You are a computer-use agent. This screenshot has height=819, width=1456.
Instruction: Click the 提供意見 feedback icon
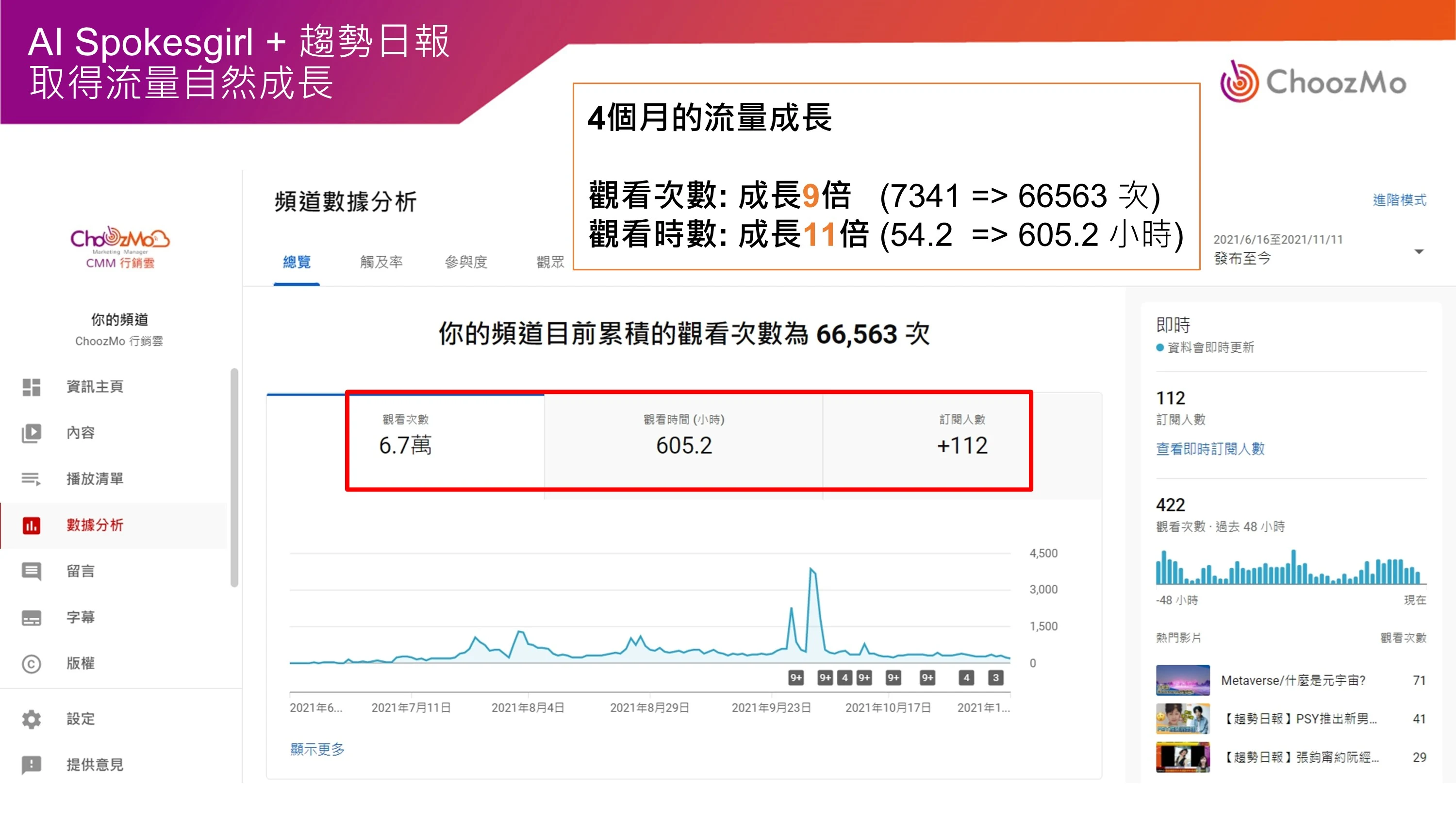pyautogui.click(x=31, y=765)
